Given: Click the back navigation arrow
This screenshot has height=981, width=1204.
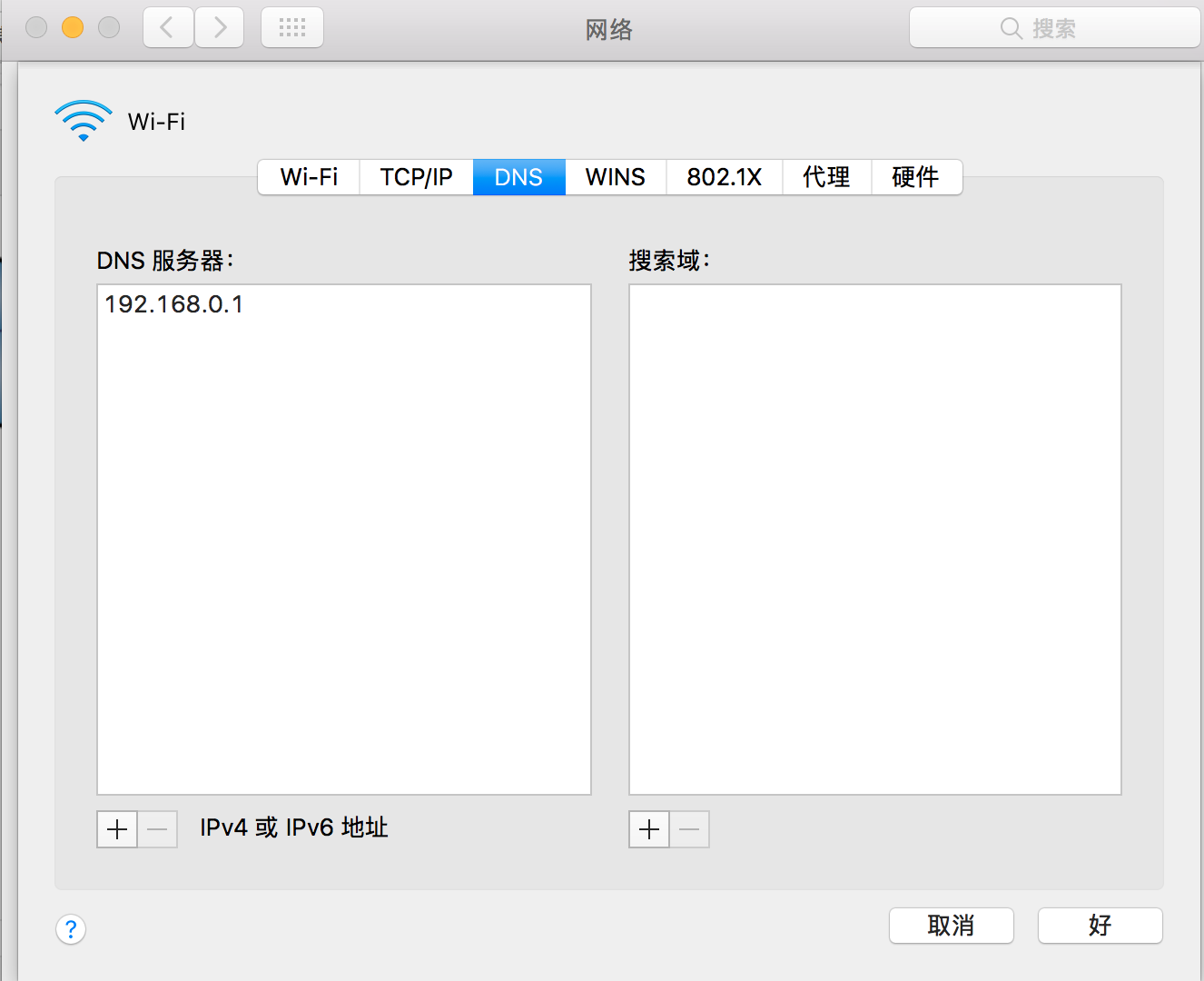Looking at the screenshot, I should coord(168,28).
